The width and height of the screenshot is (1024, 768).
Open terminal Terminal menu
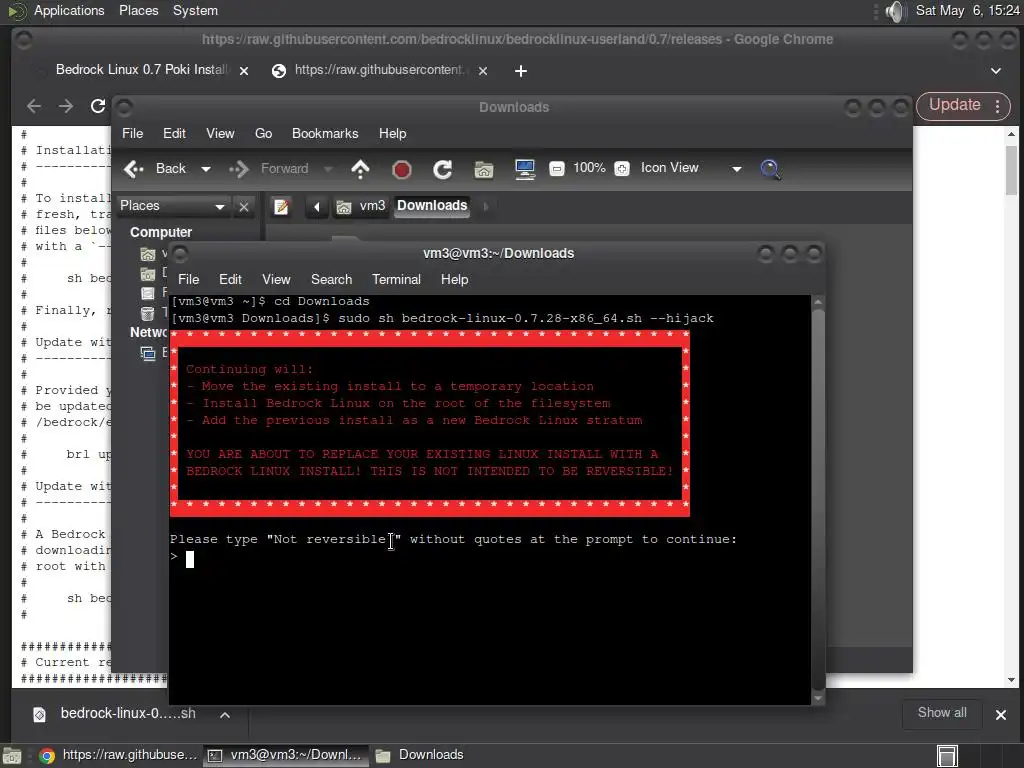(x=396, y=280)
